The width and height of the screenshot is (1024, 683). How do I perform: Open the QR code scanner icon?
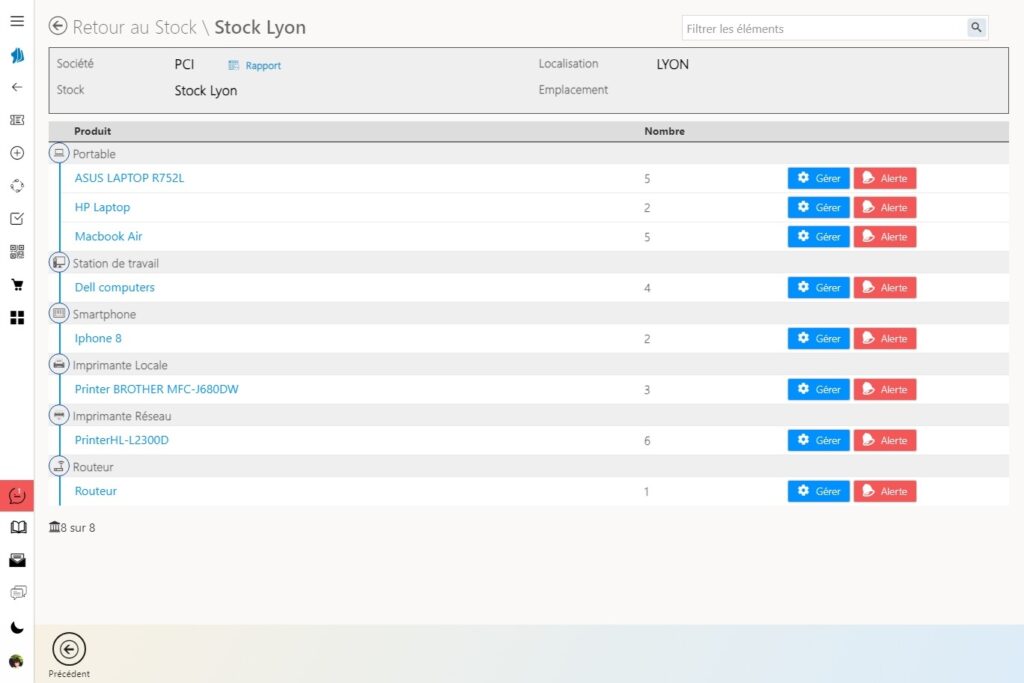pyautogui.click(x=17, y=251)
